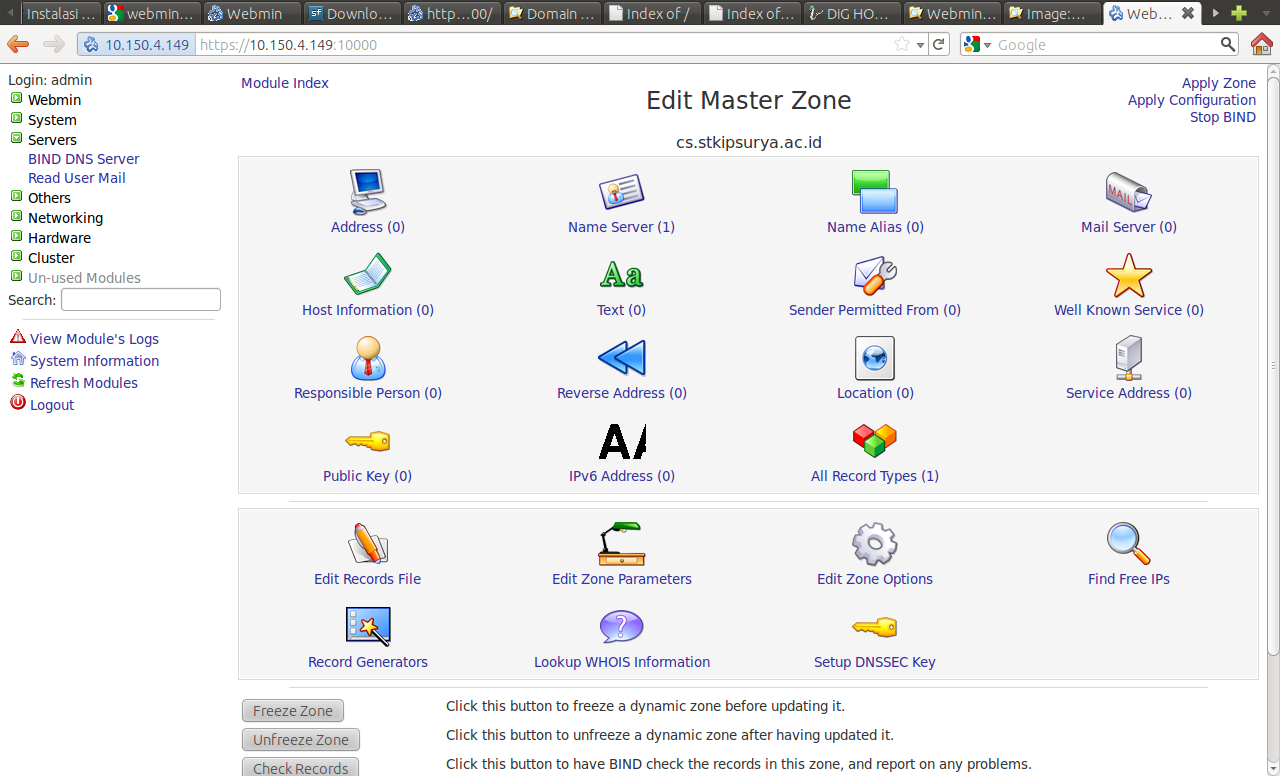Click the Apply Configuration link
The height and width of the screenshot is (776, 1280).
coord(1191,100)
